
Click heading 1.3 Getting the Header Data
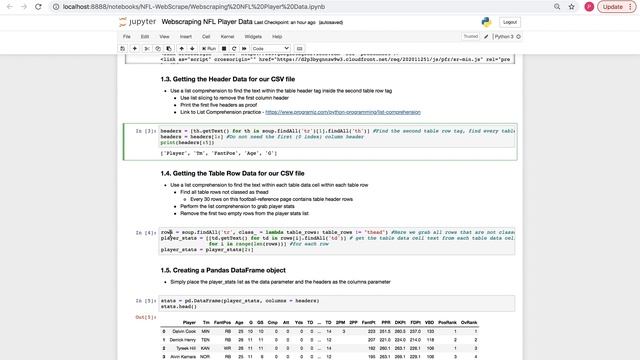228,79
